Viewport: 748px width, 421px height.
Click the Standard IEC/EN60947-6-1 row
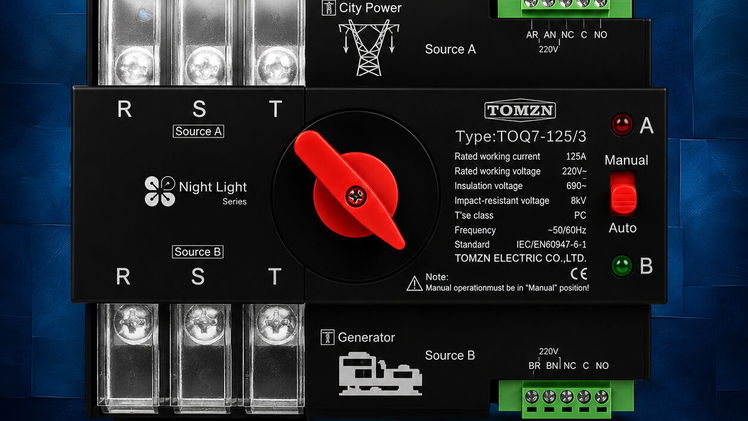520,245
